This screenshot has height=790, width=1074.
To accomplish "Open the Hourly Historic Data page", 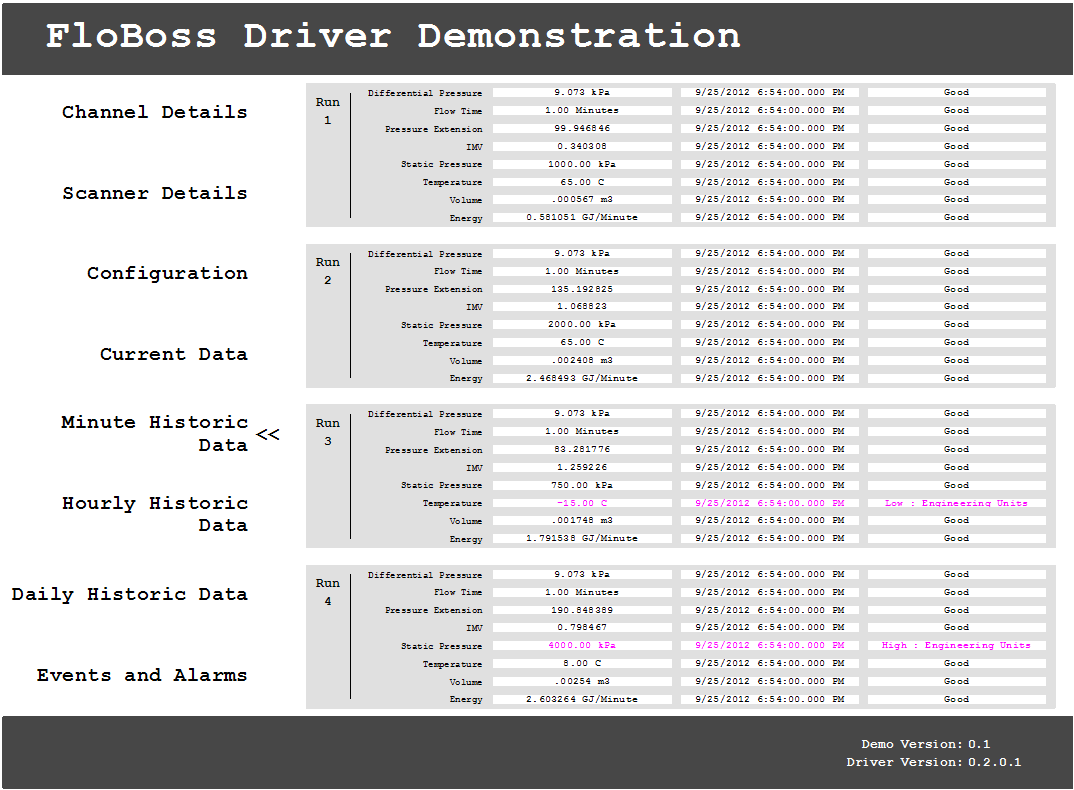I will (x=155, y=514).
